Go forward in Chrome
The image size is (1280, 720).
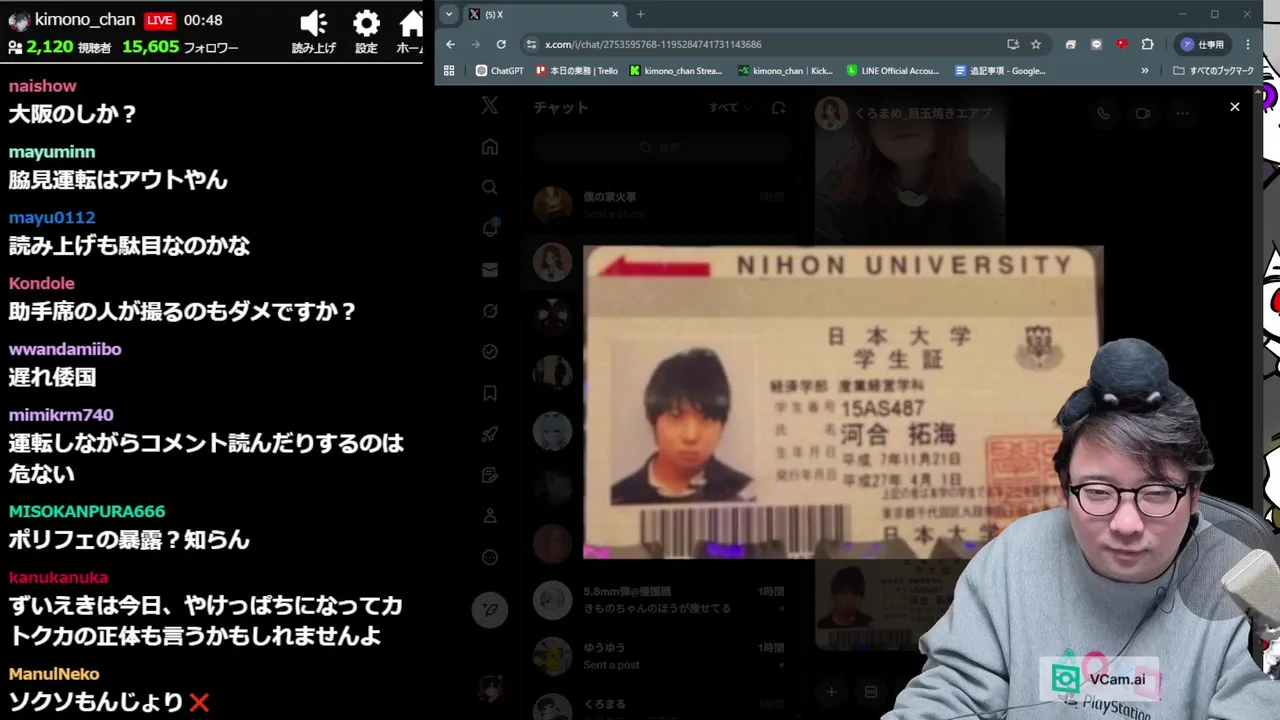(x=475, y=44)
